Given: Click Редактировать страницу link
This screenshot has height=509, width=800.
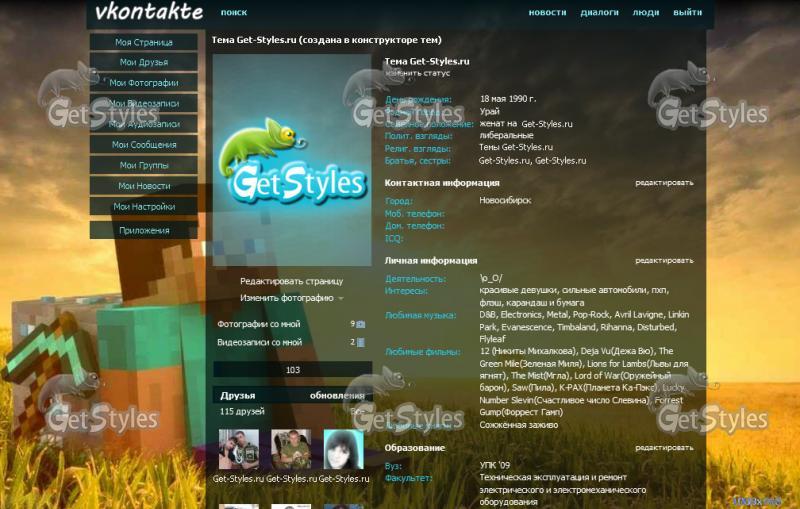Looking at the screenshot, I should click(291, 281).
